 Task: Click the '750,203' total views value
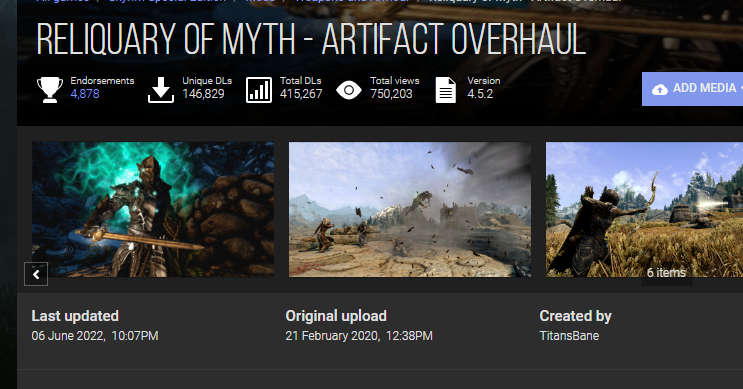[x=391, y=94]
